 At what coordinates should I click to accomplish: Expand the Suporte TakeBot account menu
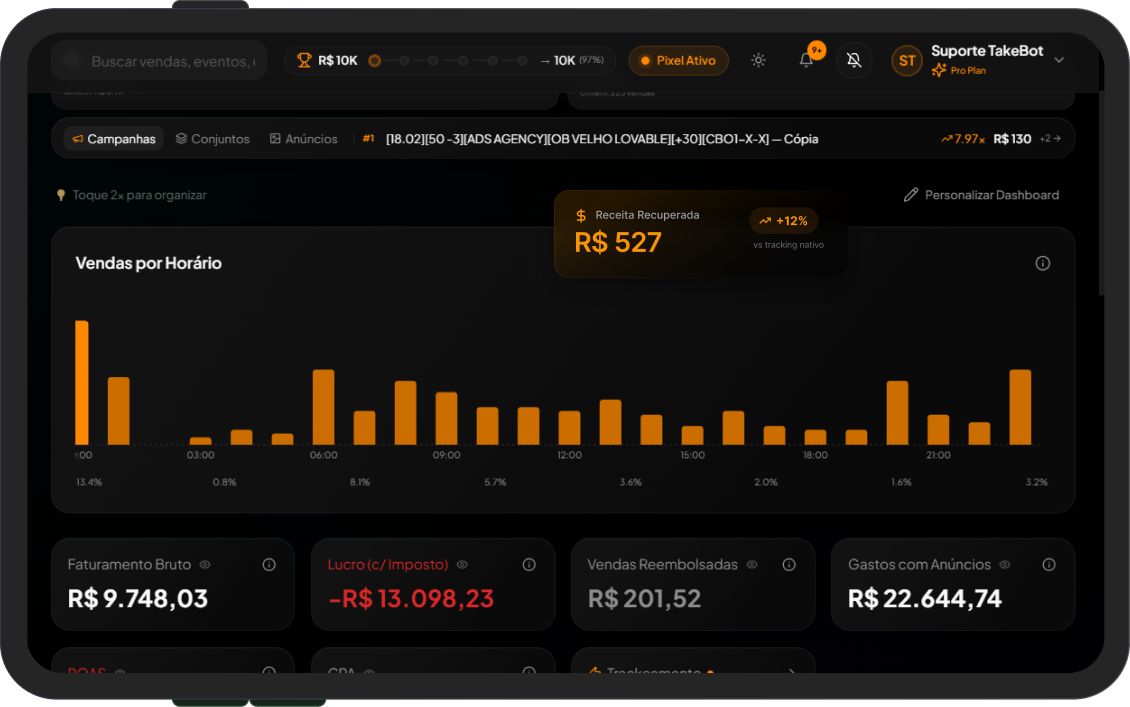(1059, 60)
